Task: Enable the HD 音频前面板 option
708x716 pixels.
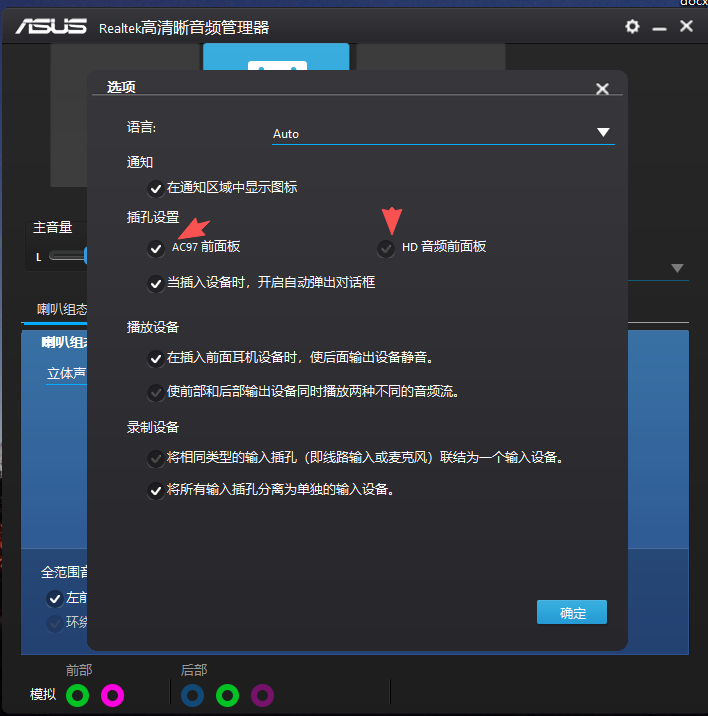Action: pos(386,247)
